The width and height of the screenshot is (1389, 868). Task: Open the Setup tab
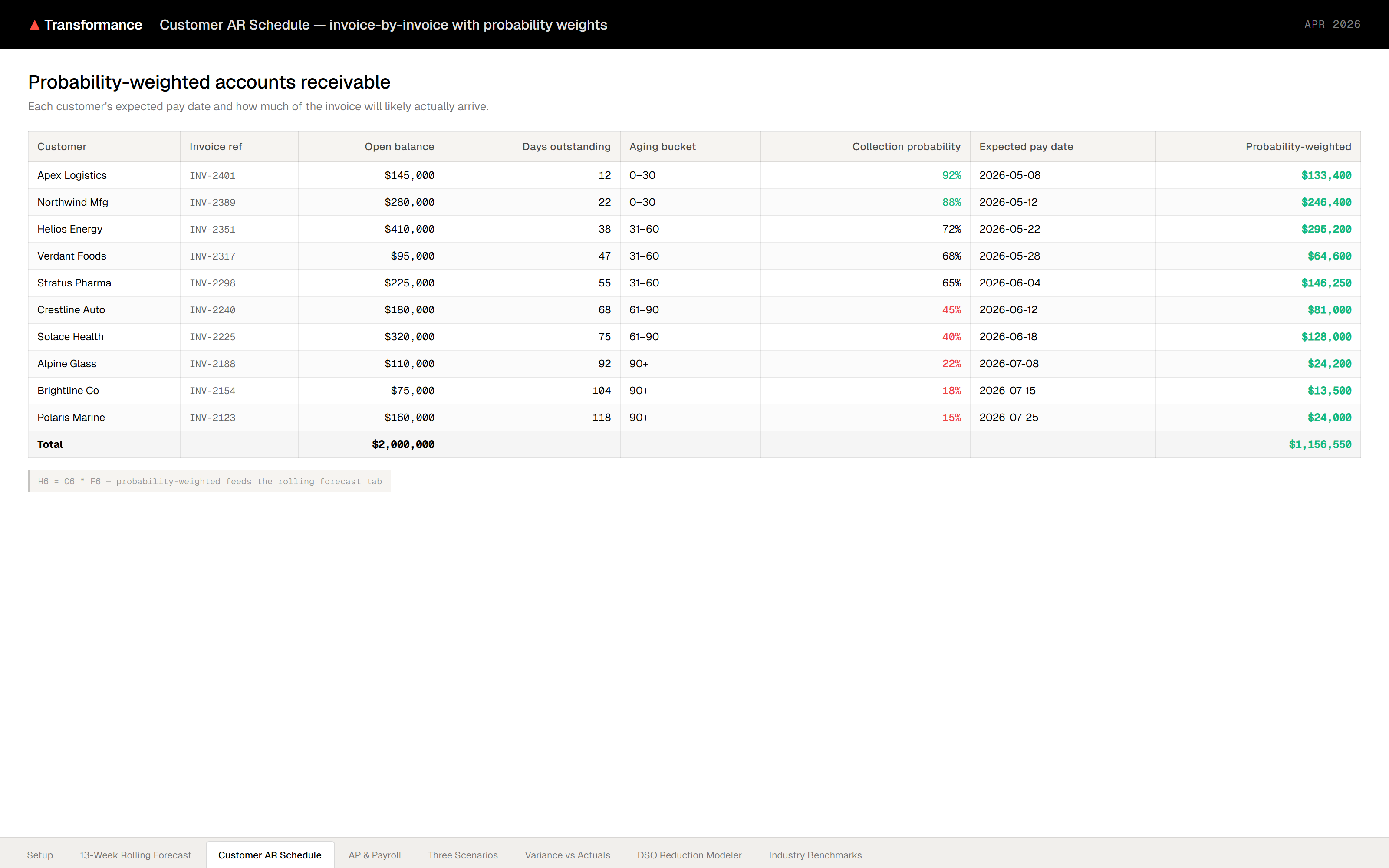click(x=40, y=855)
